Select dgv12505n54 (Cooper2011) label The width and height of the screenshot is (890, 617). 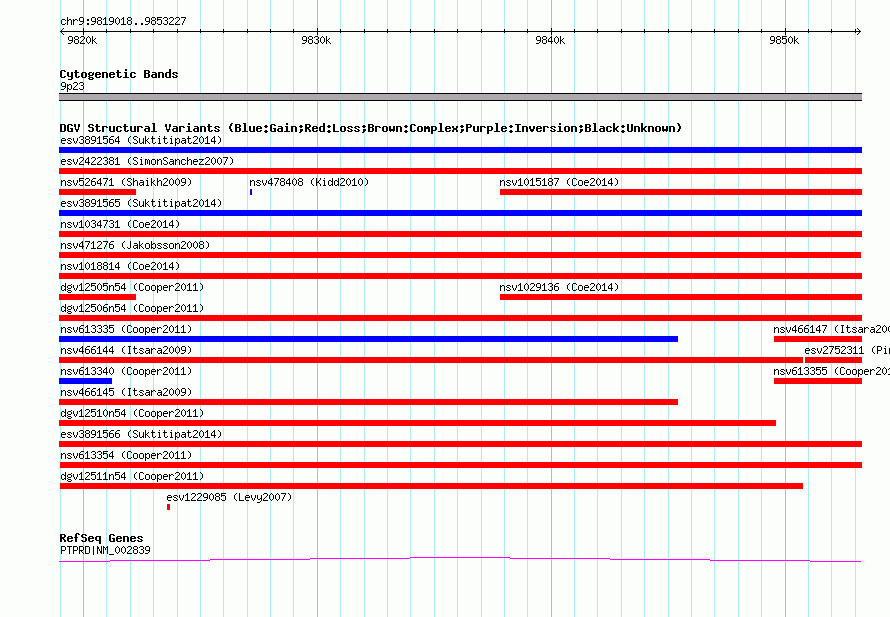132,287
